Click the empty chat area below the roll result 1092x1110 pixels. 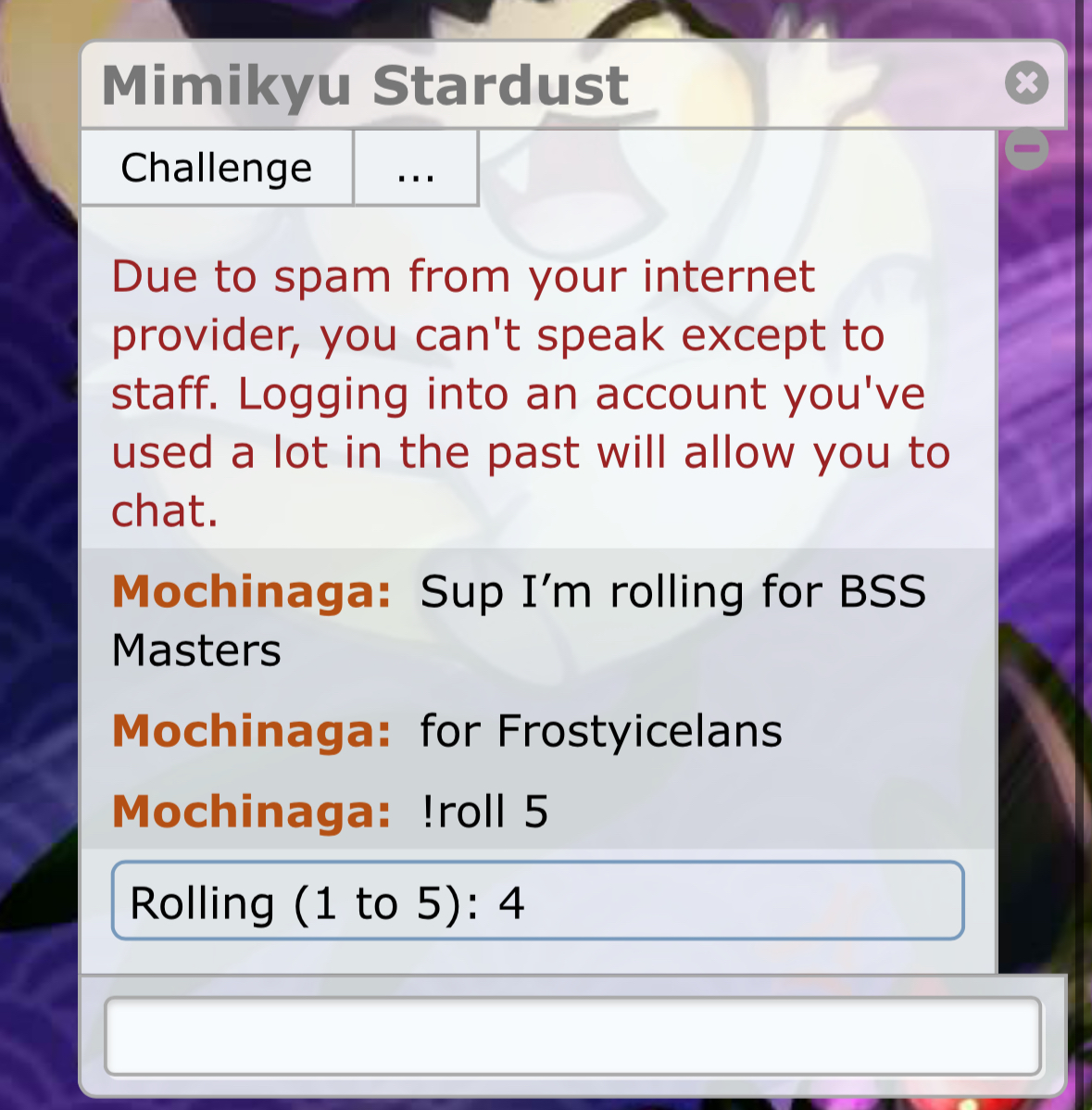[538, 957]
